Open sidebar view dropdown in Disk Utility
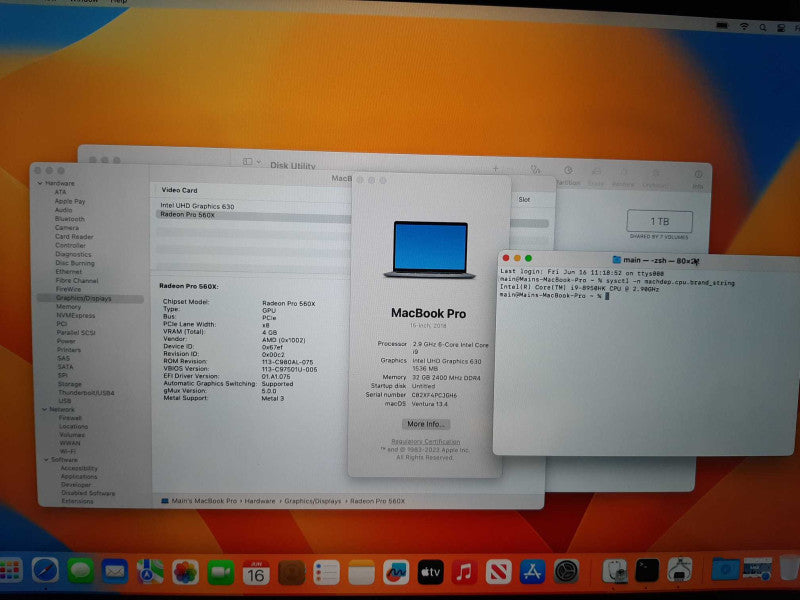The height and width of the screenshot is (600, 800). [x=252, y=162]
